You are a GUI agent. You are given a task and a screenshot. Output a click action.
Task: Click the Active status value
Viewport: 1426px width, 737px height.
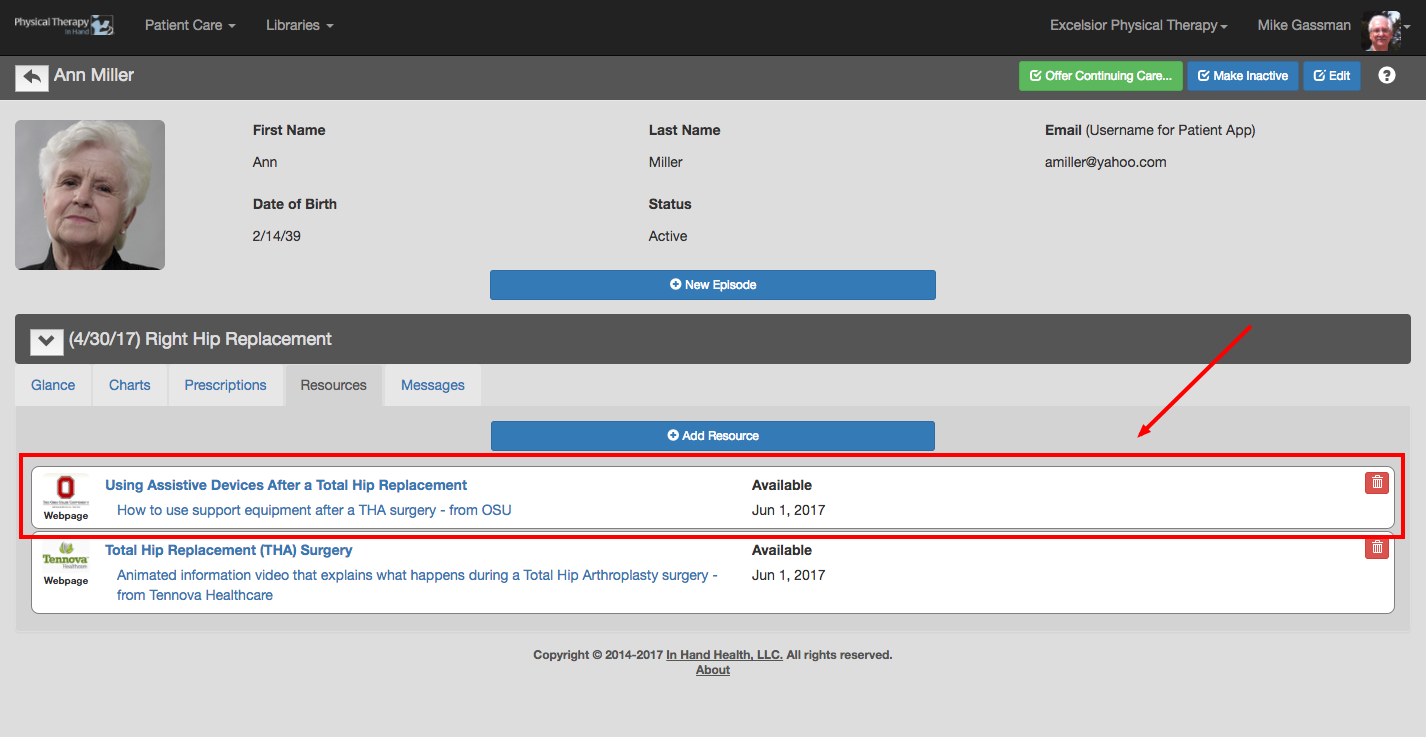[668, 236]
